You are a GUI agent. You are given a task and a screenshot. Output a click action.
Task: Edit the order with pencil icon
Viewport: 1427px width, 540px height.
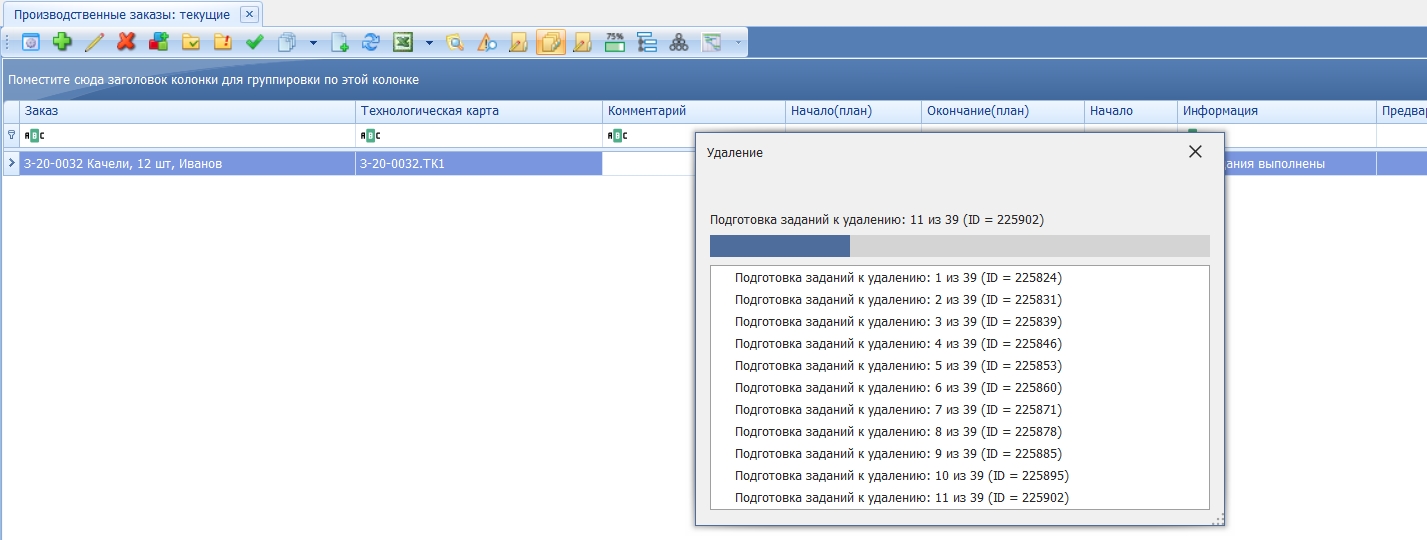(95, 42)
